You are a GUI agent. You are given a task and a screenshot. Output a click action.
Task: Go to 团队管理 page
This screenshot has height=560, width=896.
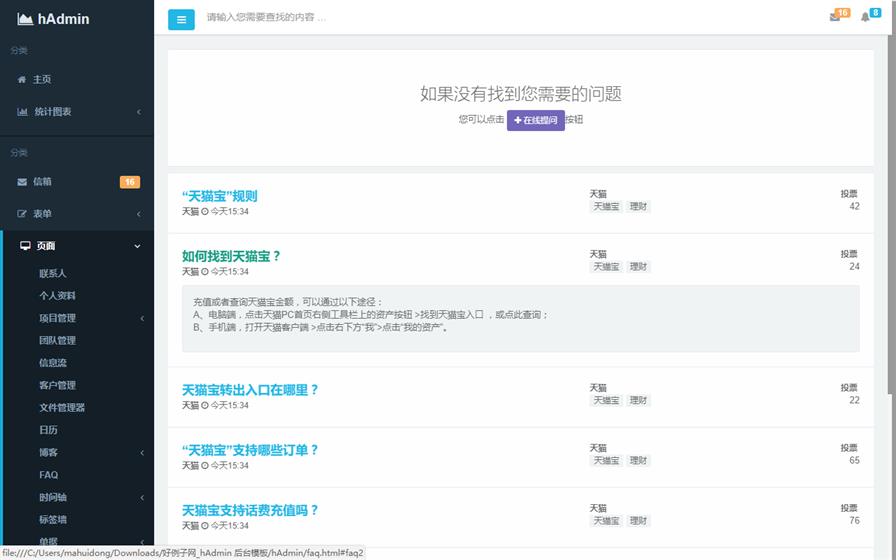click(57, 340)
